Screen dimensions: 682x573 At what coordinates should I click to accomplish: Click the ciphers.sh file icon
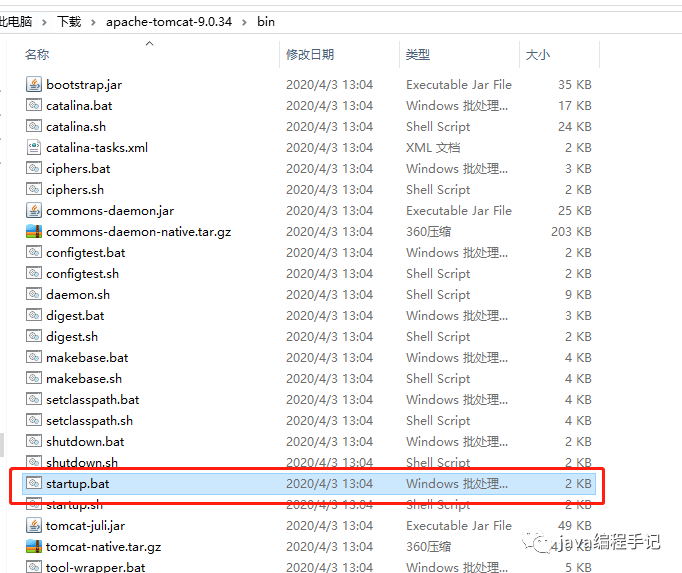(x=34, y=189)
